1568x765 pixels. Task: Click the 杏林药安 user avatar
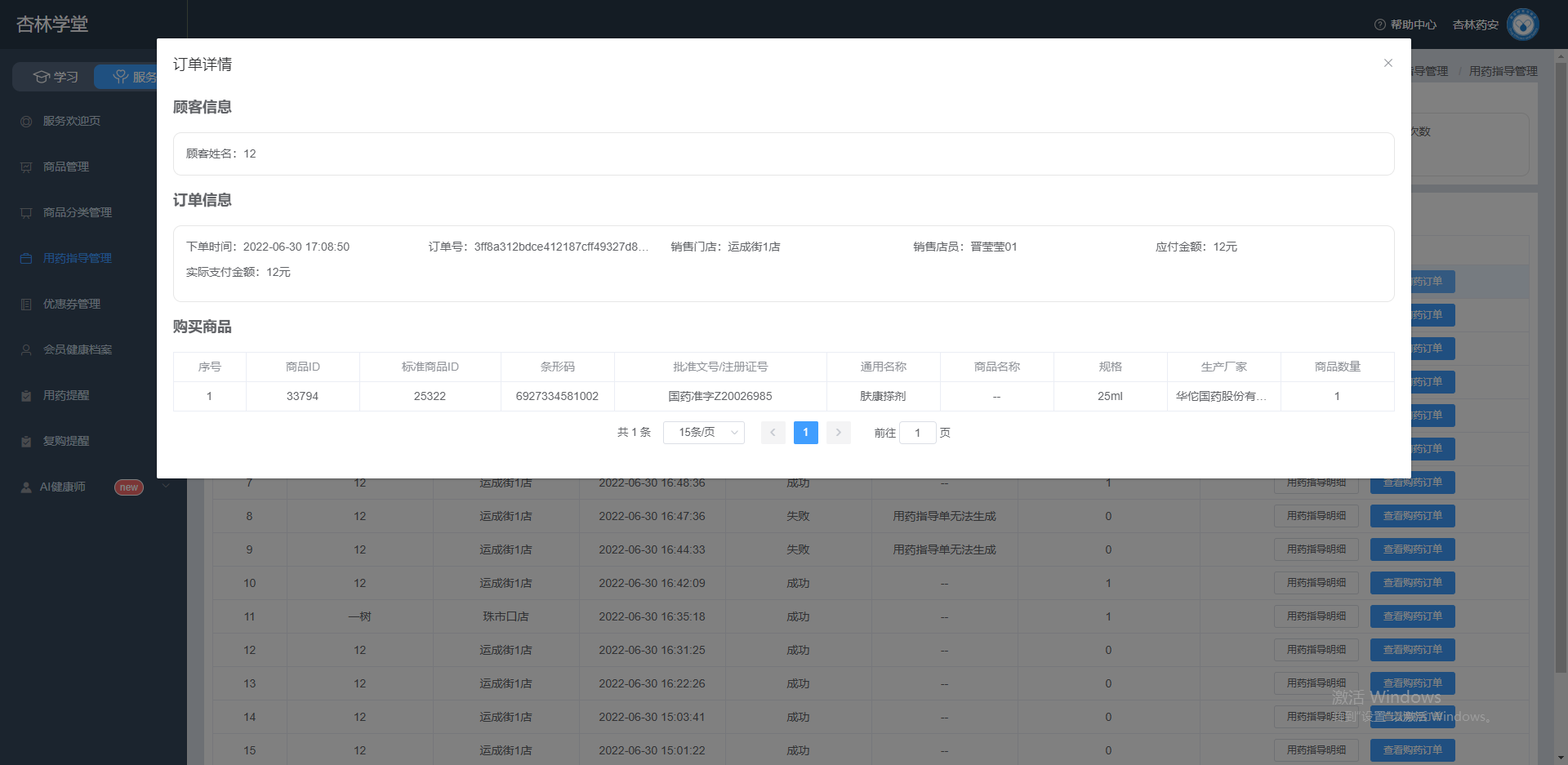point(1522,24)
